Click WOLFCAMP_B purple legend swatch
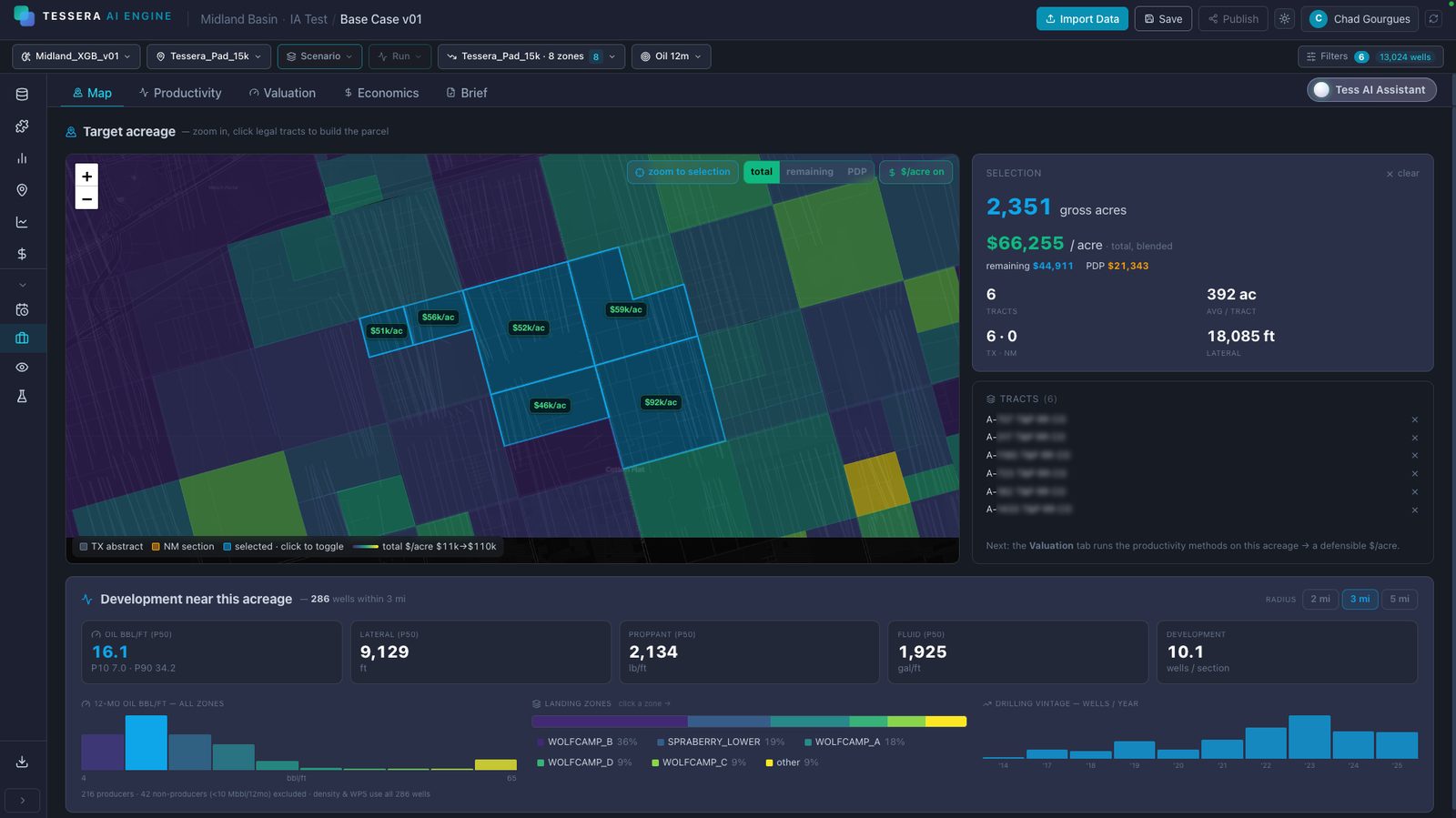The image size is (1456, 818). pos(541,742)
